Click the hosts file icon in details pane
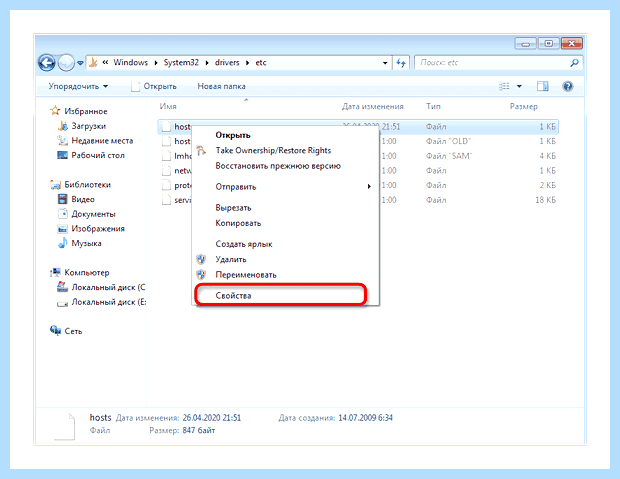 (x=64, y=426)
